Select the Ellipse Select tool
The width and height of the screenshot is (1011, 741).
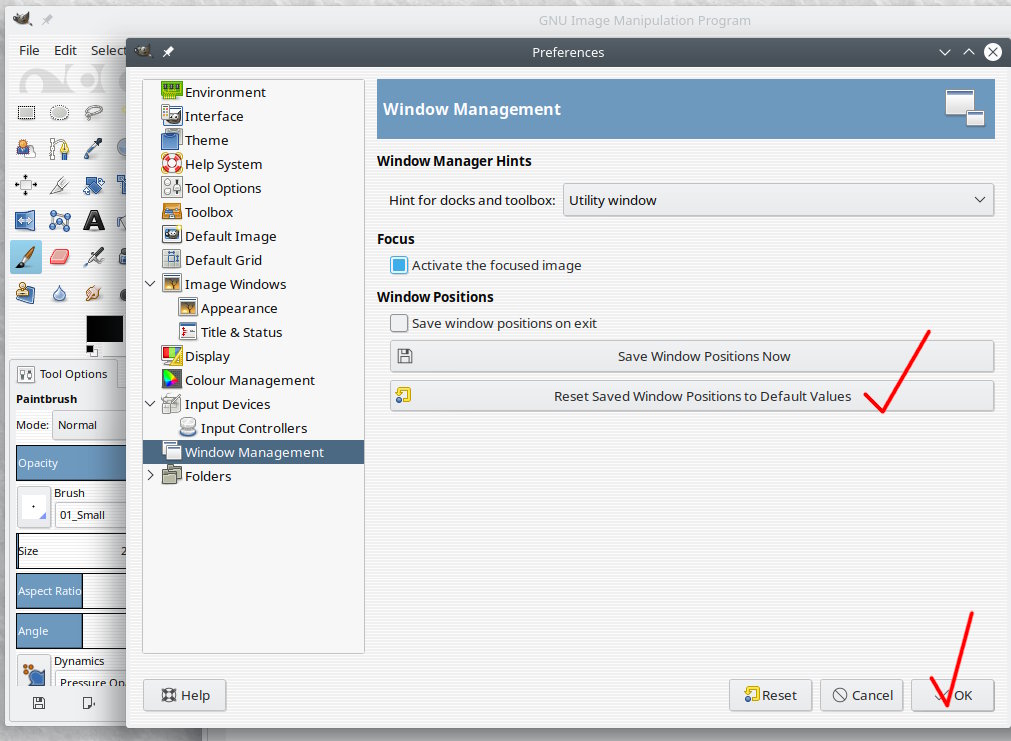(59, 113)
